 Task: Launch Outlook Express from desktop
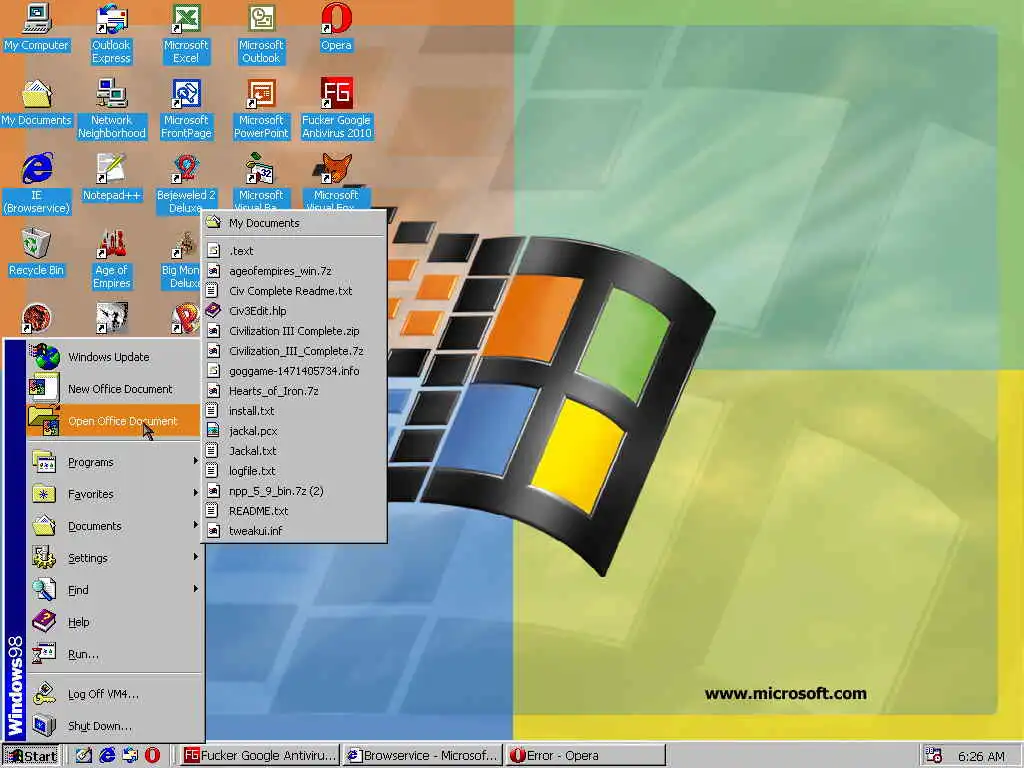[111, 34]
